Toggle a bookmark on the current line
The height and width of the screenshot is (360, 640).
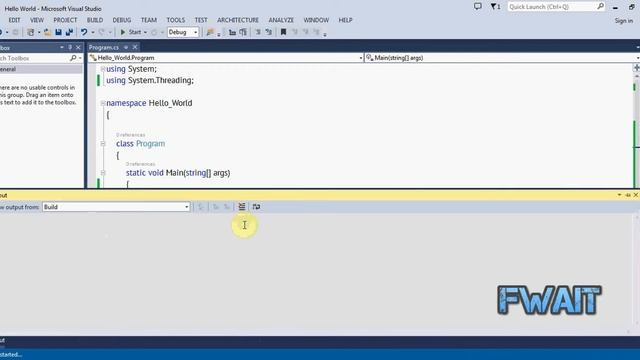pos(283,32)
